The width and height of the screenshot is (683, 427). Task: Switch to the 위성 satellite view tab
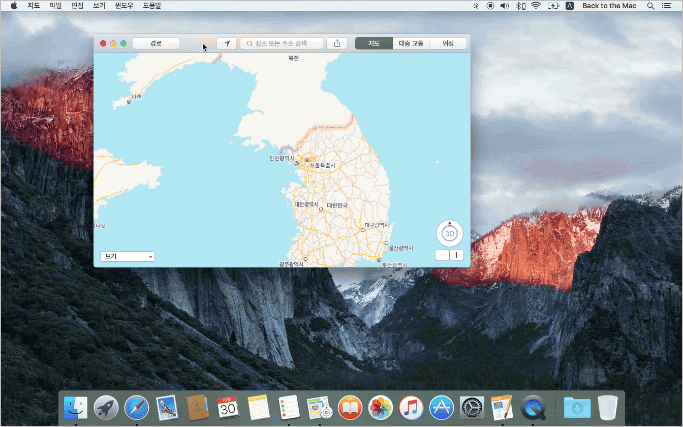click(x=448, y=43)
